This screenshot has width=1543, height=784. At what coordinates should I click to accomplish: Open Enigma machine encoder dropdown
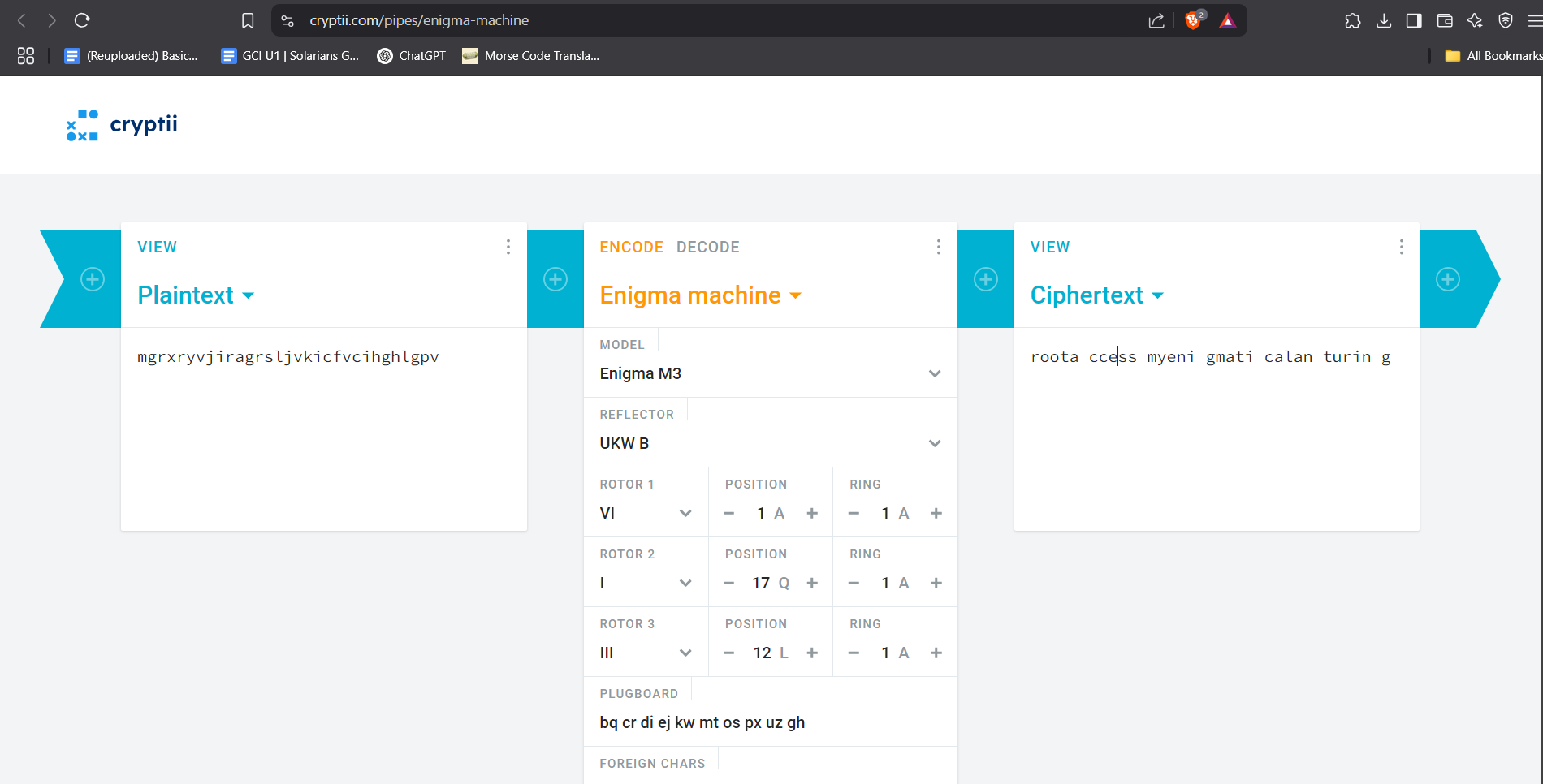[701, 295]
